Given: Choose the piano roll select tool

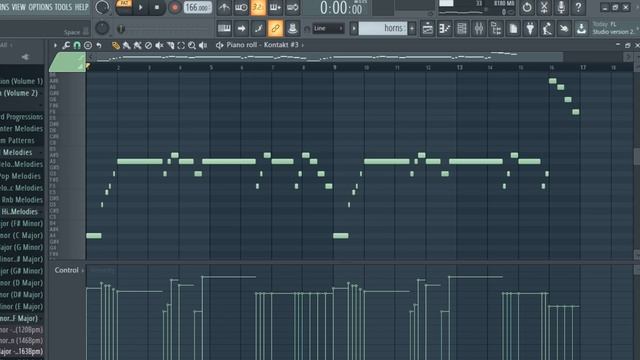Looking at the screenshot, I should point(181,45).
